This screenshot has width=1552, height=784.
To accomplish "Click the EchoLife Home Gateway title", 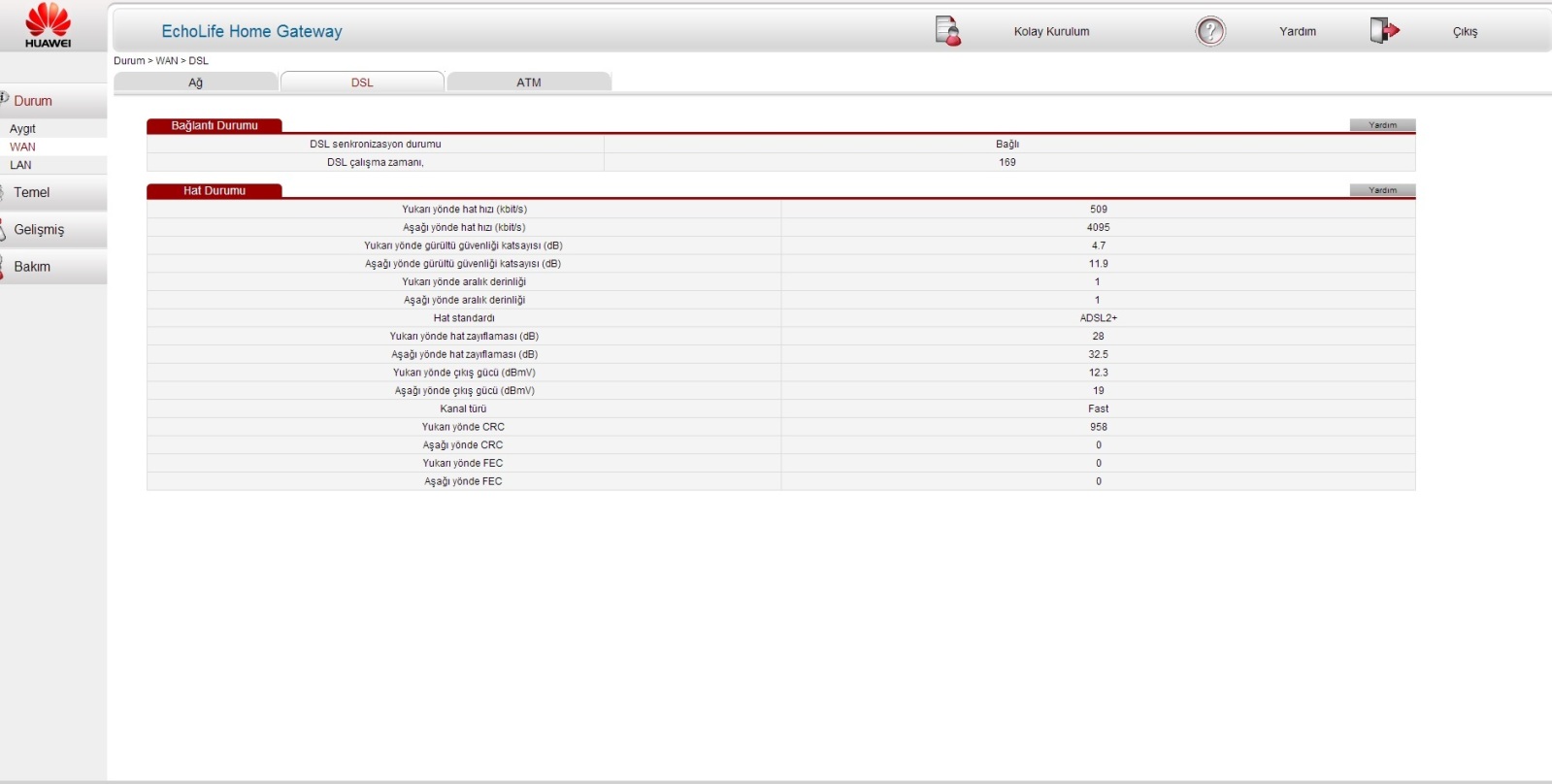I will pyautogui.click(x=252, y=31).
